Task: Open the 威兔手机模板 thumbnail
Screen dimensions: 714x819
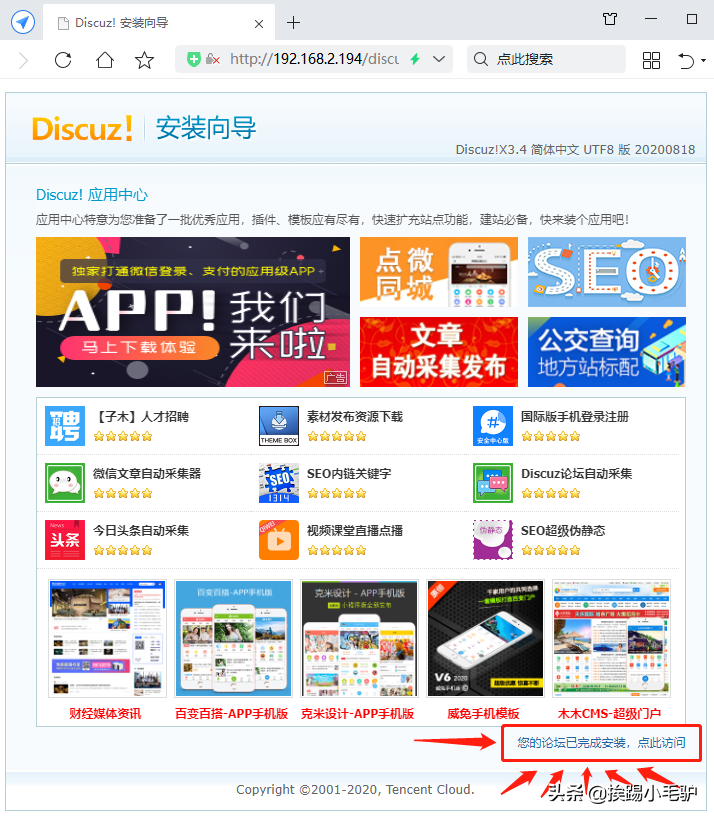Action: click(x=485, y=638)
